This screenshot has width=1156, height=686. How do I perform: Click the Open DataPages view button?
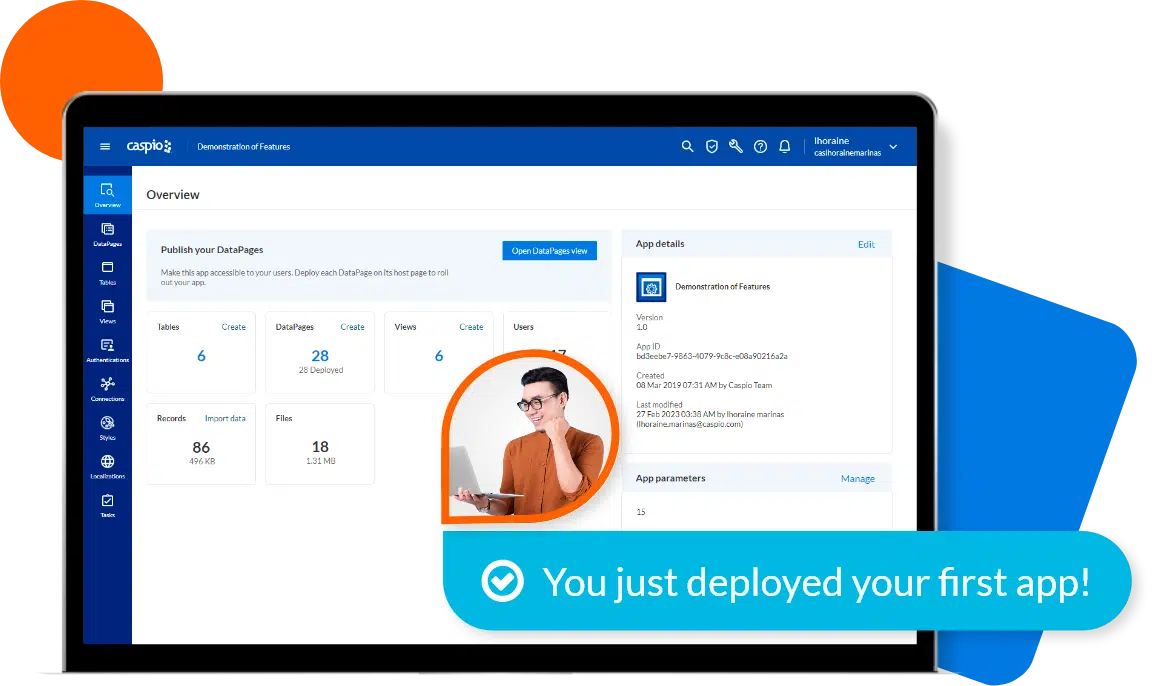click(549, 251)
